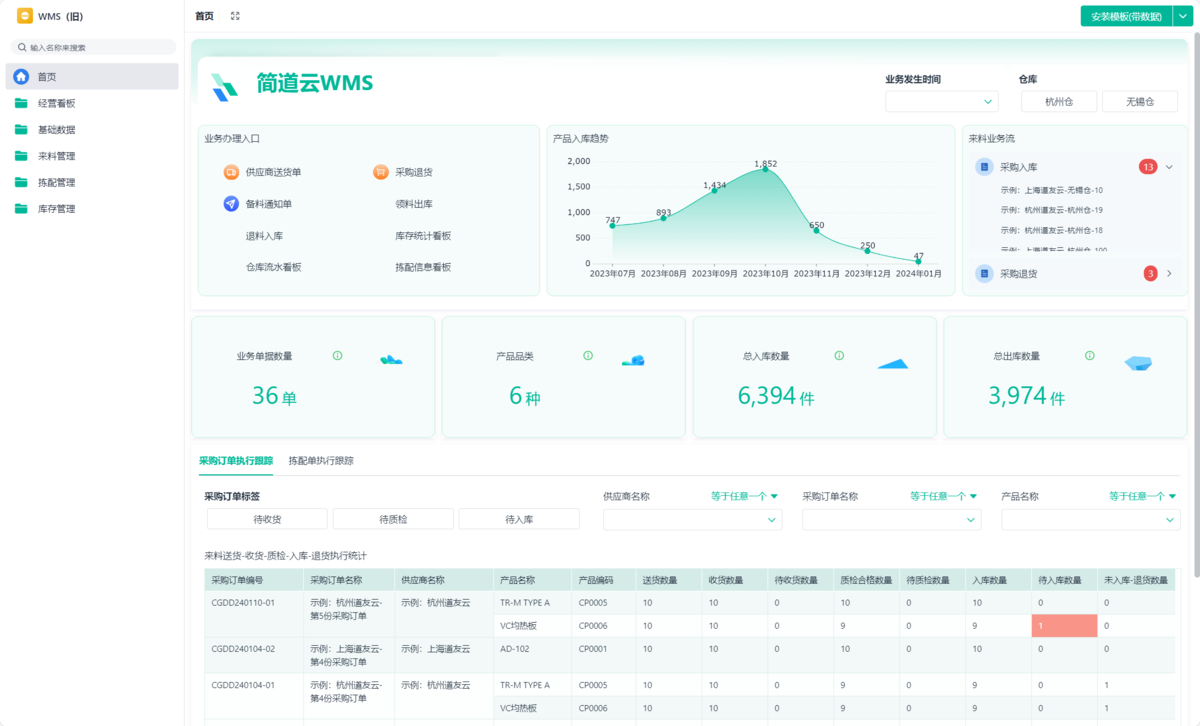The image size is (1200, 726).
Task: Open dropdown arrow beside 安装模板 button
Action: 1182,16
